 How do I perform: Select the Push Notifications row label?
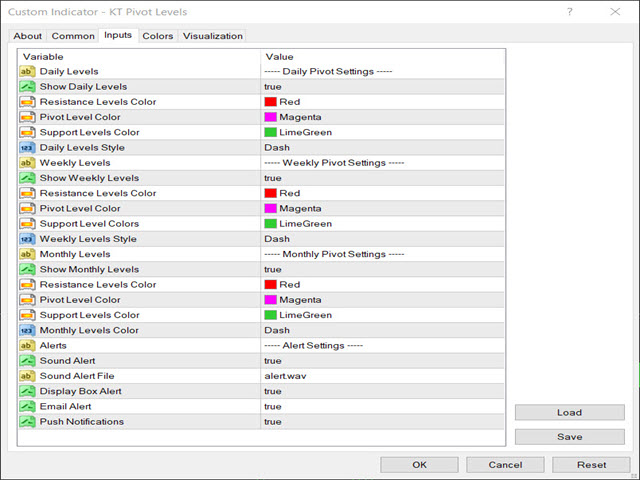pyautogui.click(x=82, y=422)
